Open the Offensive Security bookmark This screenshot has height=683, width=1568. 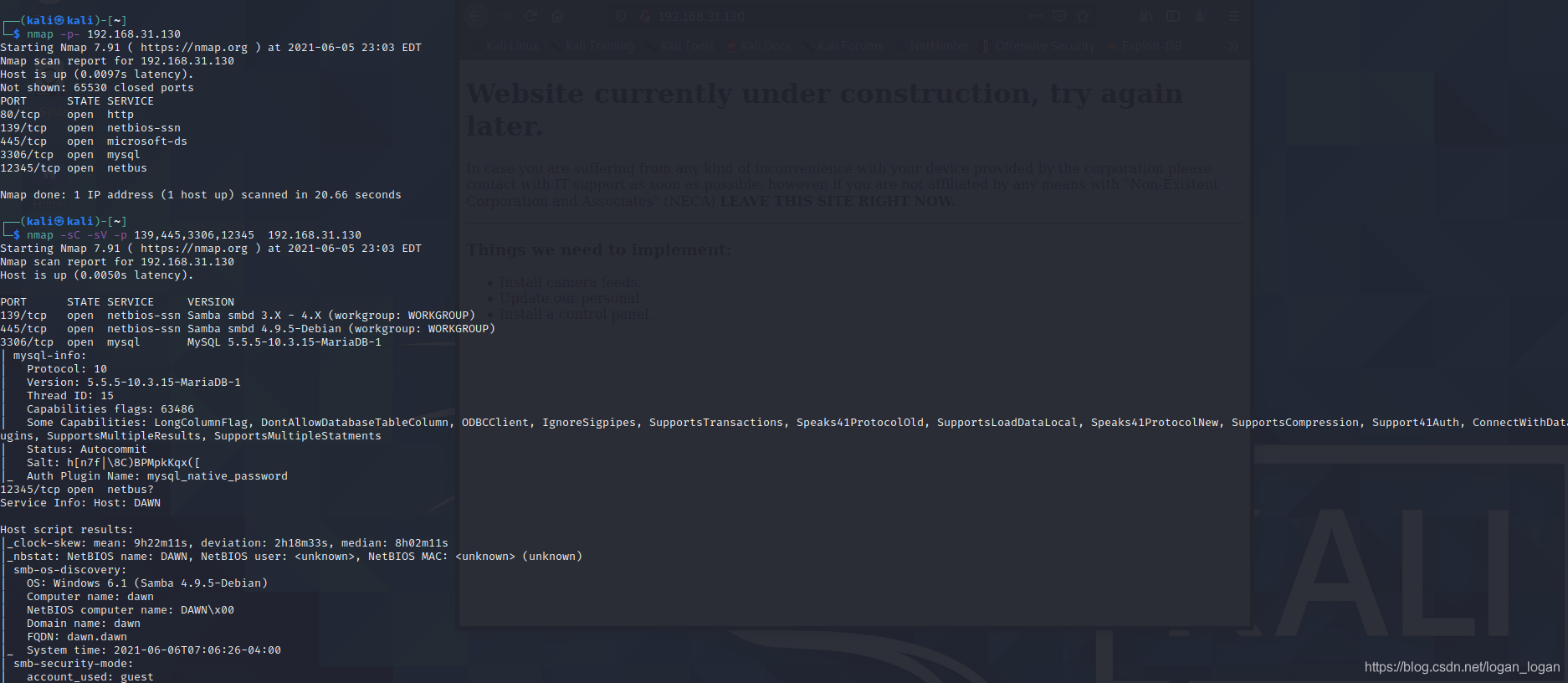pos(1038,46)
